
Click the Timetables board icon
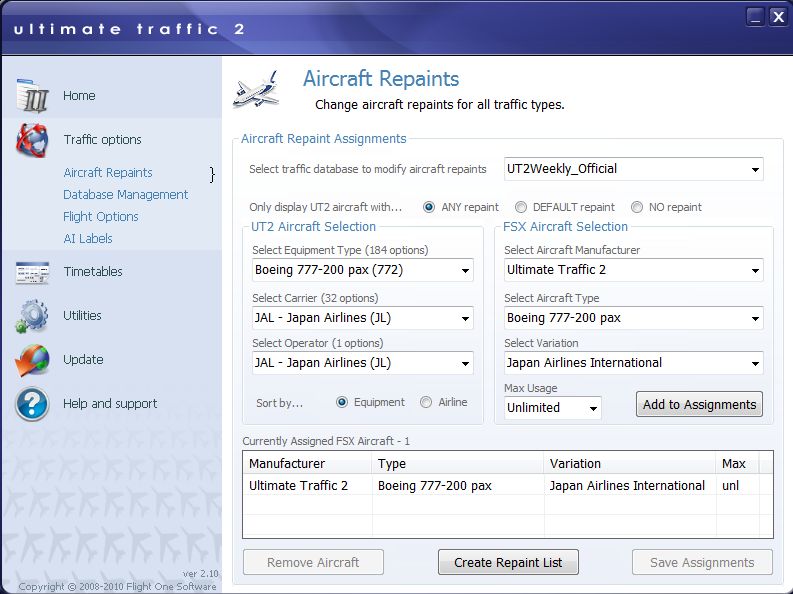32,272
